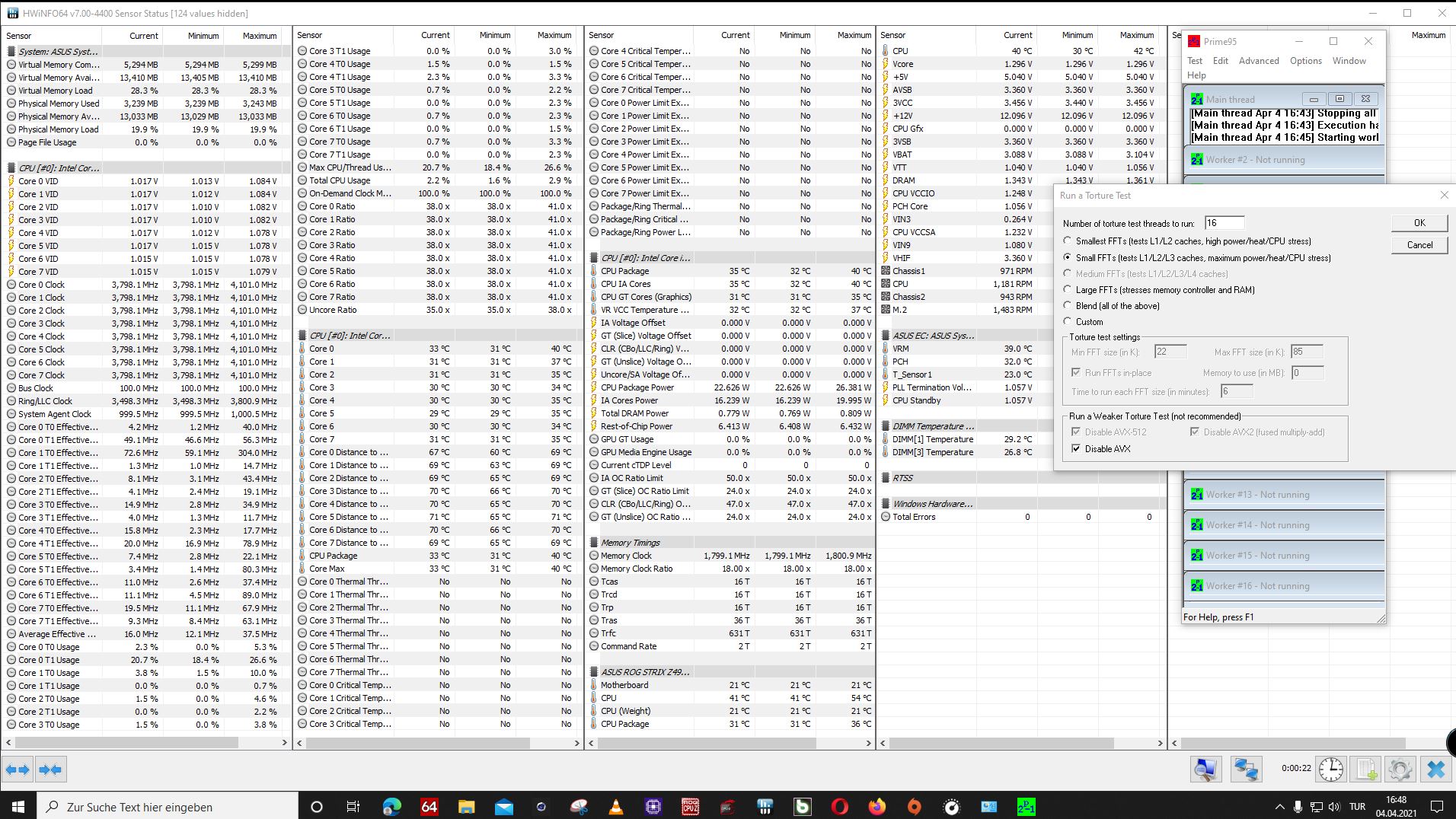Screen dimensions: 1456x819
Task: Click the collapse columns arrows icon in HWiNFO
Action: tap(50, 770)
